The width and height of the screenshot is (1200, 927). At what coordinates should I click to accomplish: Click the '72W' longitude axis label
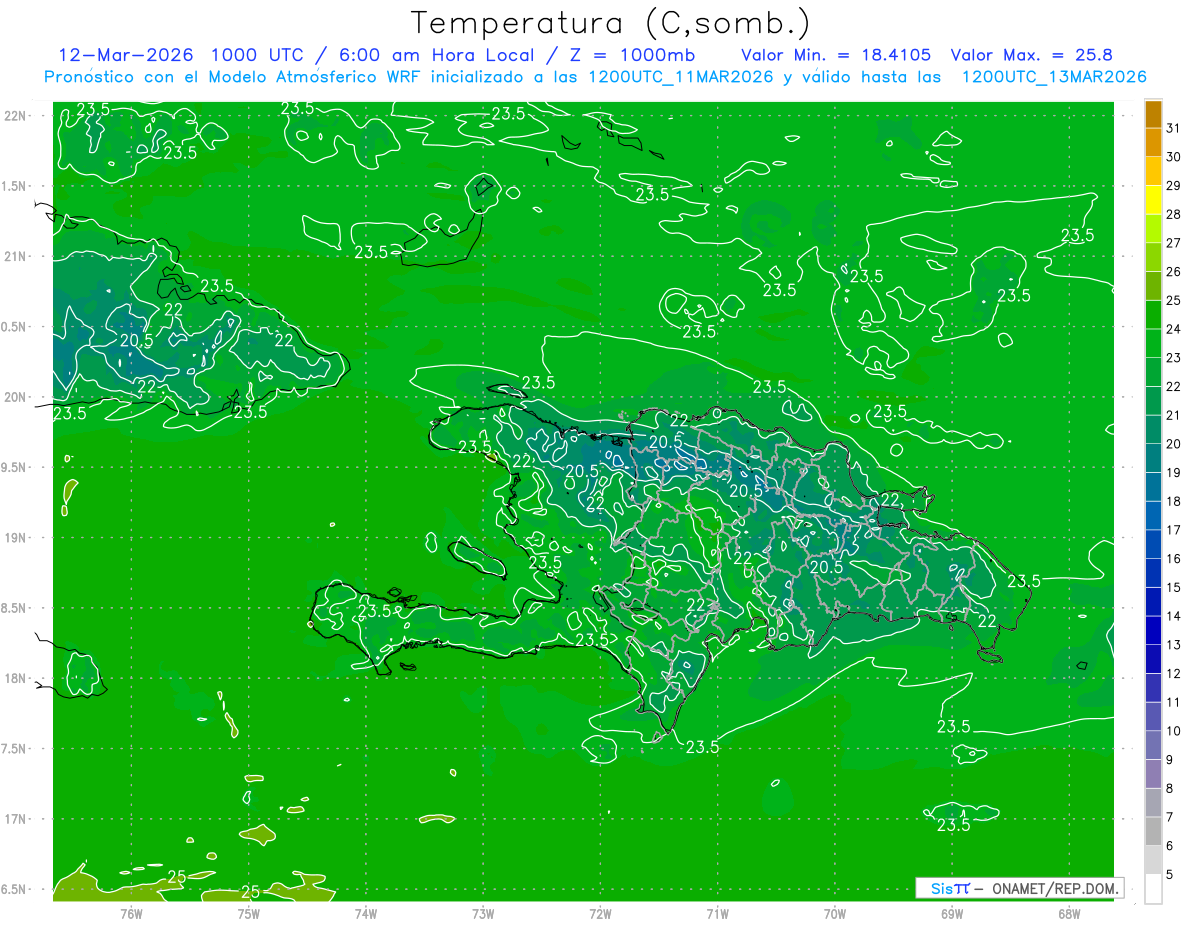(601, 913)
